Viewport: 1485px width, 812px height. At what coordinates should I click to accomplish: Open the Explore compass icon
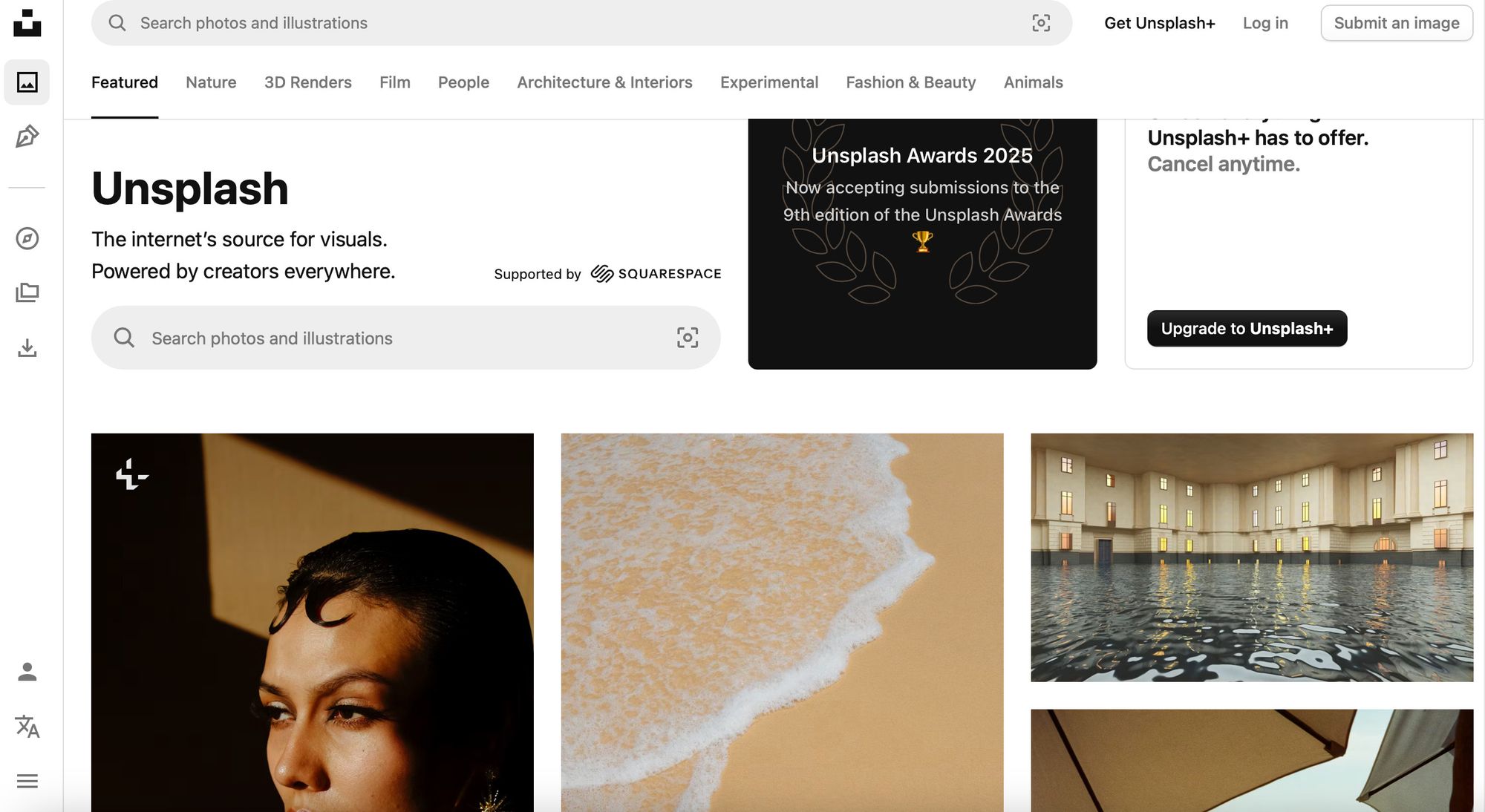[x=27, y=238]
